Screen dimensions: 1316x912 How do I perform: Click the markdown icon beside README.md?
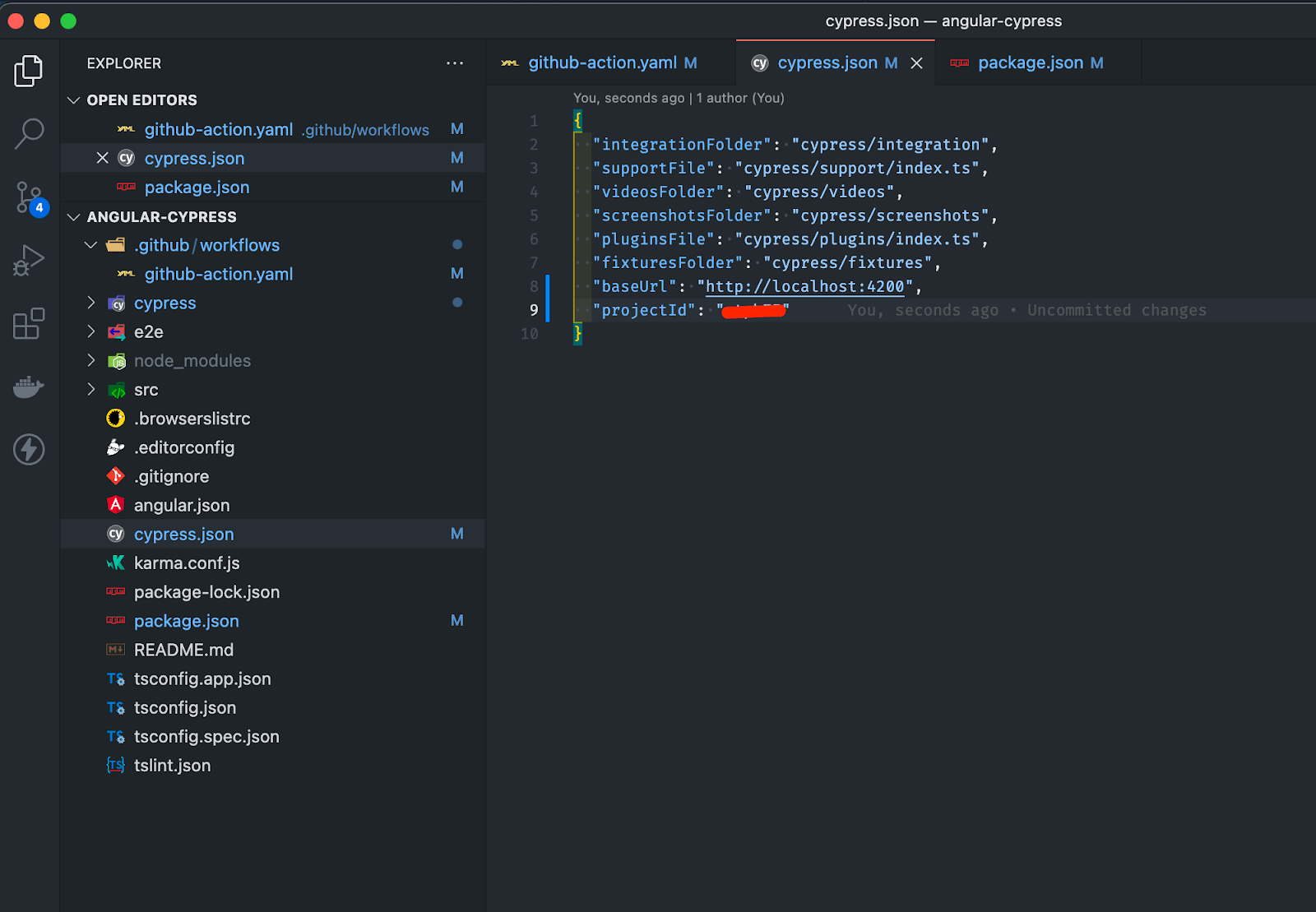tap(116, 650)
